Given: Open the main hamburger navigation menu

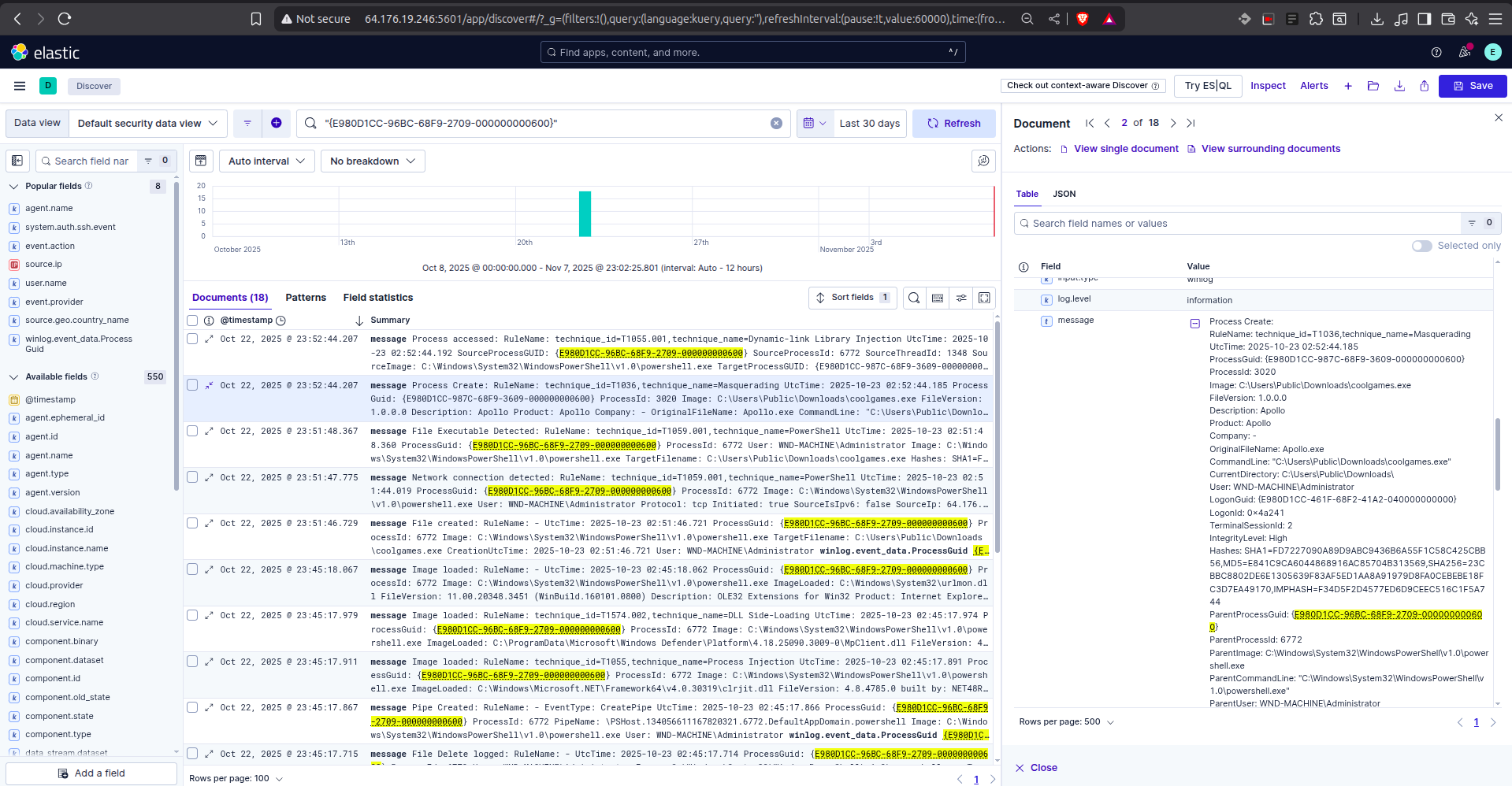Looking at the screenshot, I should pos(20,86).
